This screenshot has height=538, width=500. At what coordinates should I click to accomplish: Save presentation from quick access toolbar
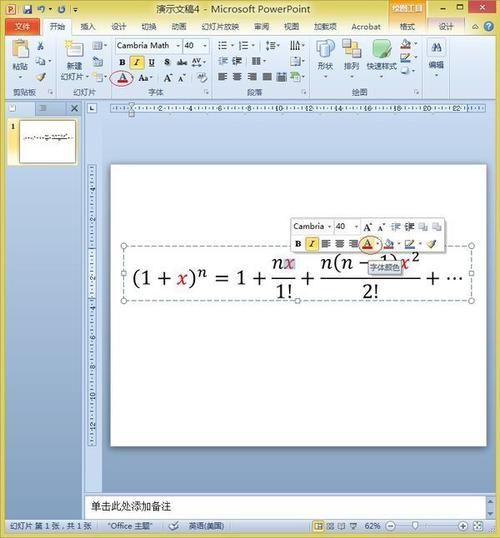point(27,9)
